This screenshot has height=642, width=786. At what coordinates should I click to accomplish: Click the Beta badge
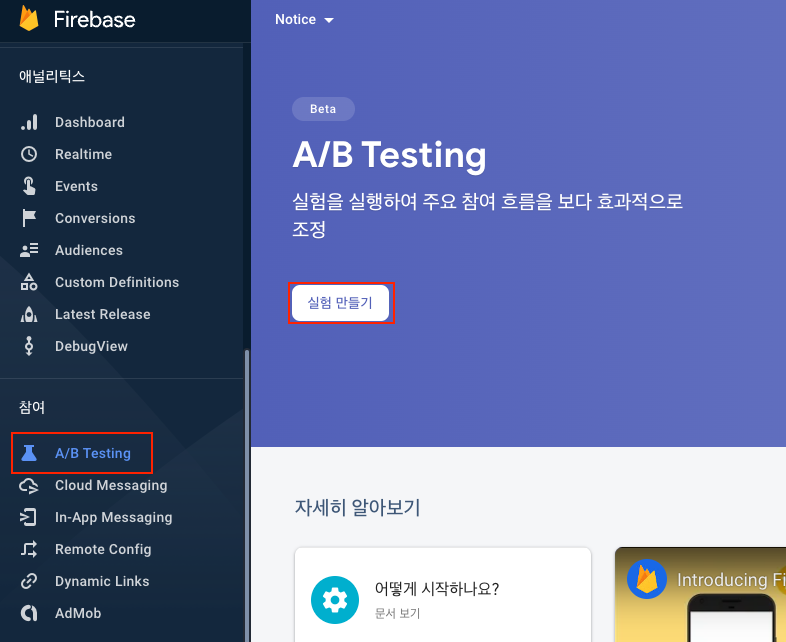pos(323,109)
